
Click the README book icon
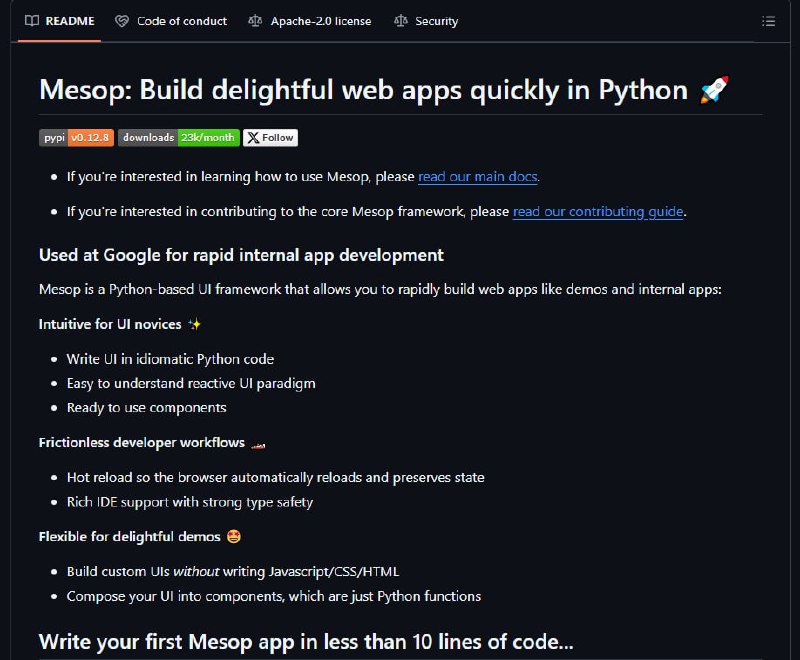pos(32,21)
